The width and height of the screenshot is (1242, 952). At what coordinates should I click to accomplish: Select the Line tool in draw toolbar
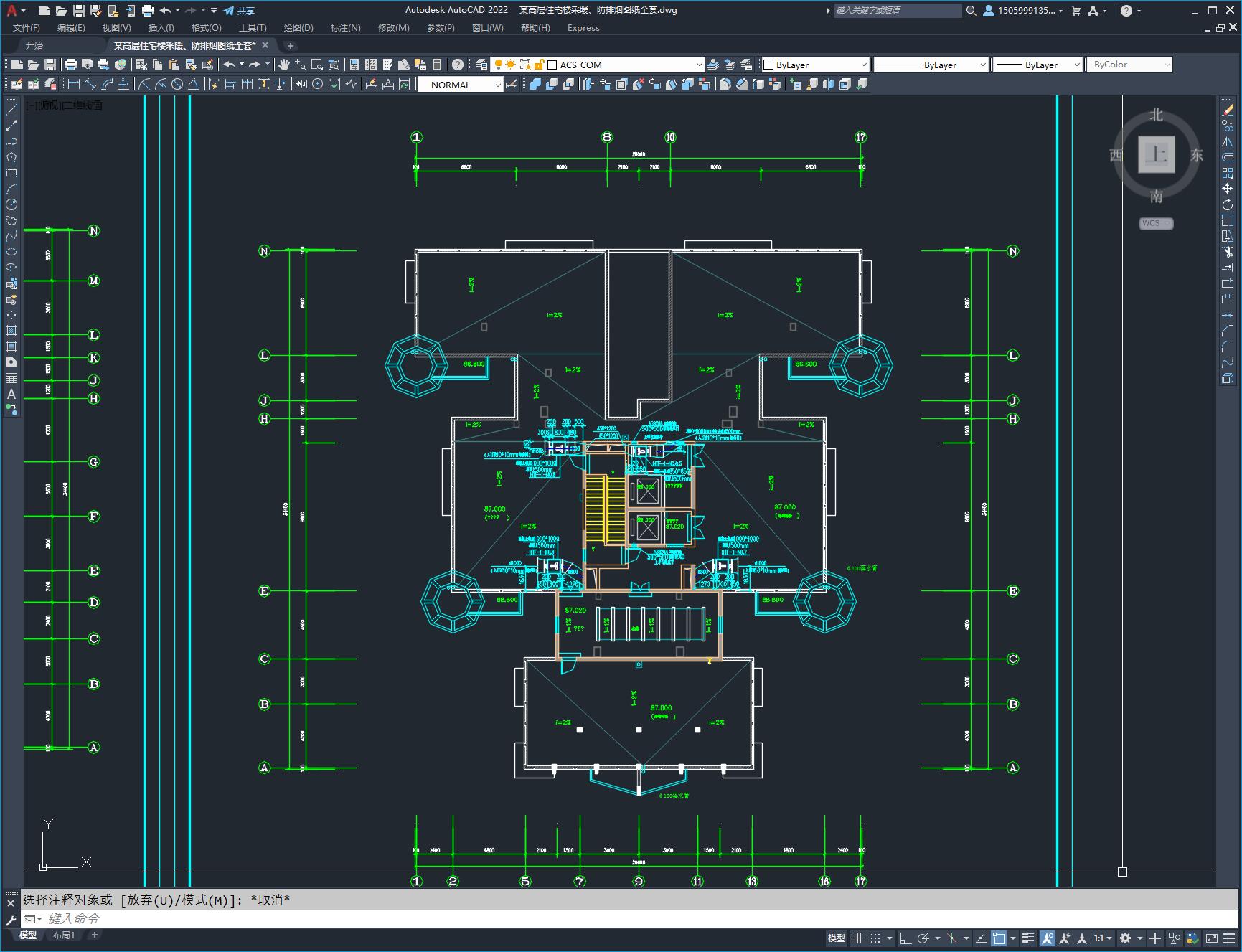tap(11, 110)
